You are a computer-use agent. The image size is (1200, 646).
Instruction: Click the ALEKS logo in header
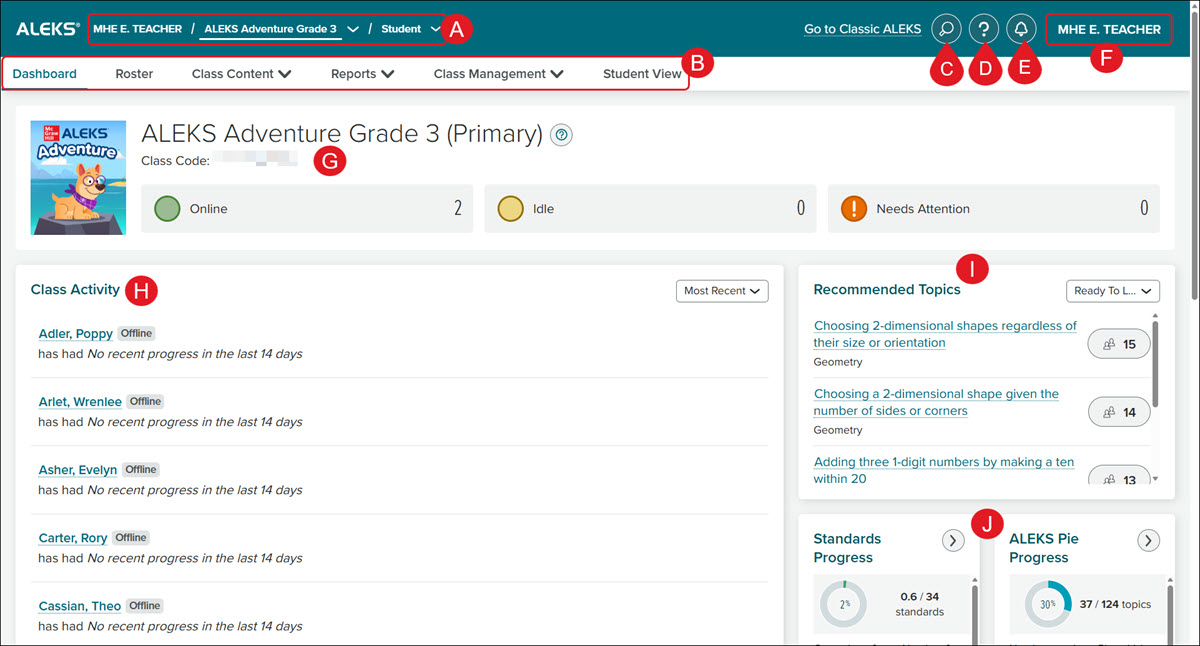[47, 29]
